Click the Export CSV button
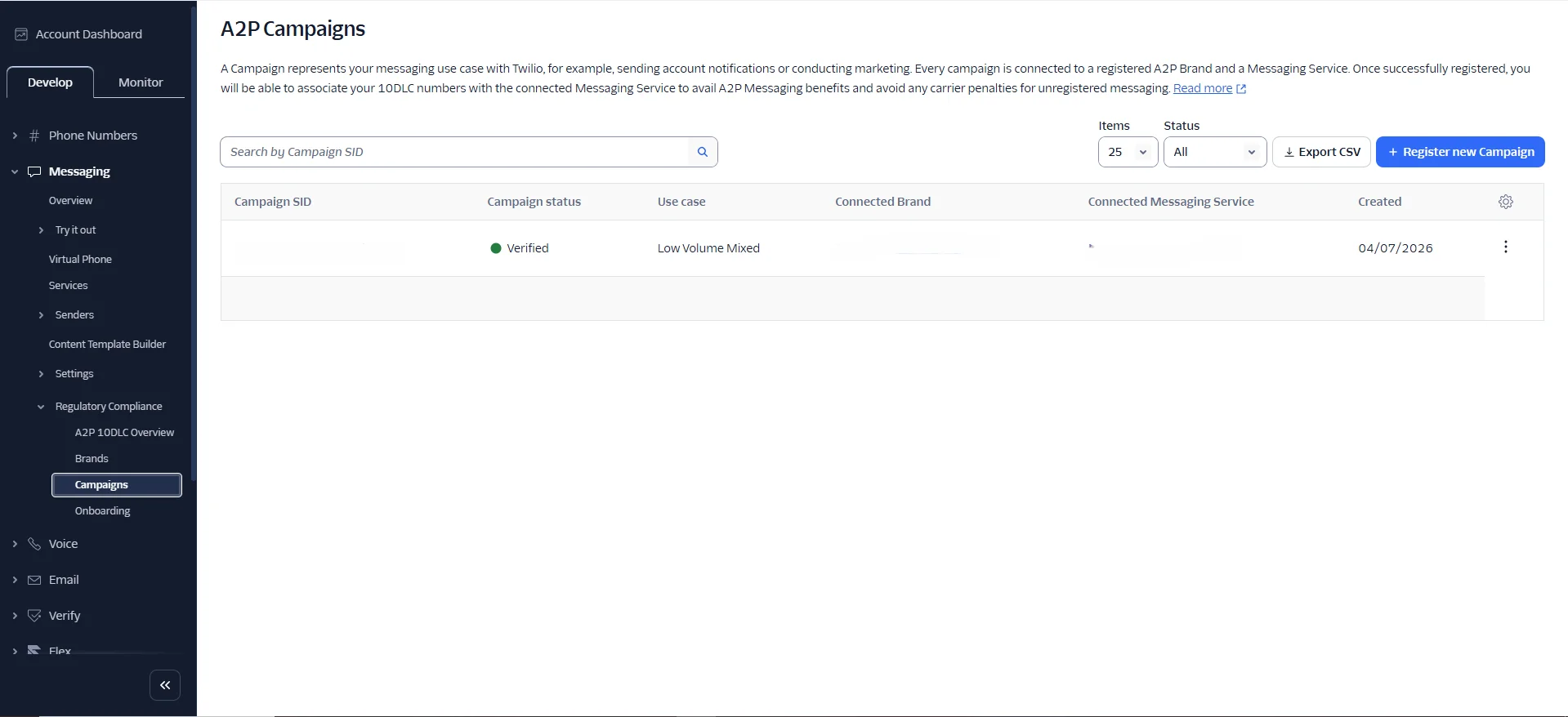Viewport: 1568px width, 717px height. 1321,152
